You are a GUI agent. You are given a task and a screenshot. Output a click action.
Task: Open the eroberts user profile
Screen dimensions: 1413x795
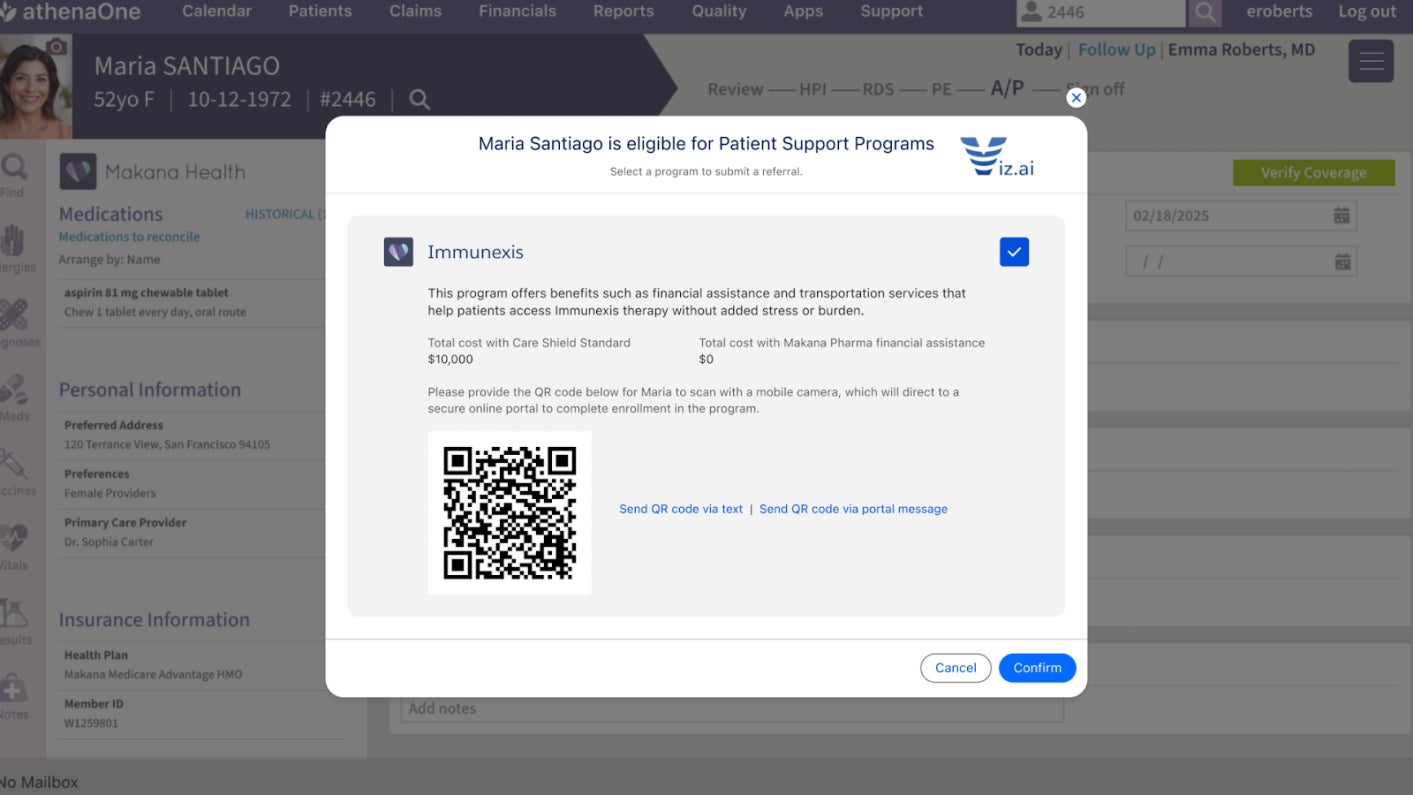pyautogui.click(x=1278, y=12)
